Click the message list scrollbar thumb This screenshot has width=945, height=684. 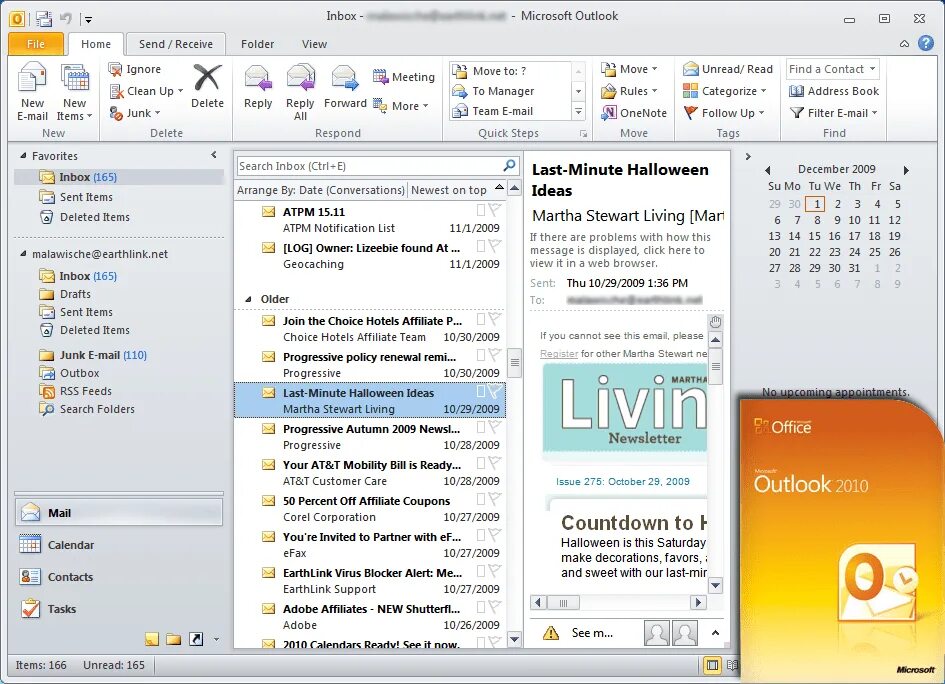click(x=514, y=363)
